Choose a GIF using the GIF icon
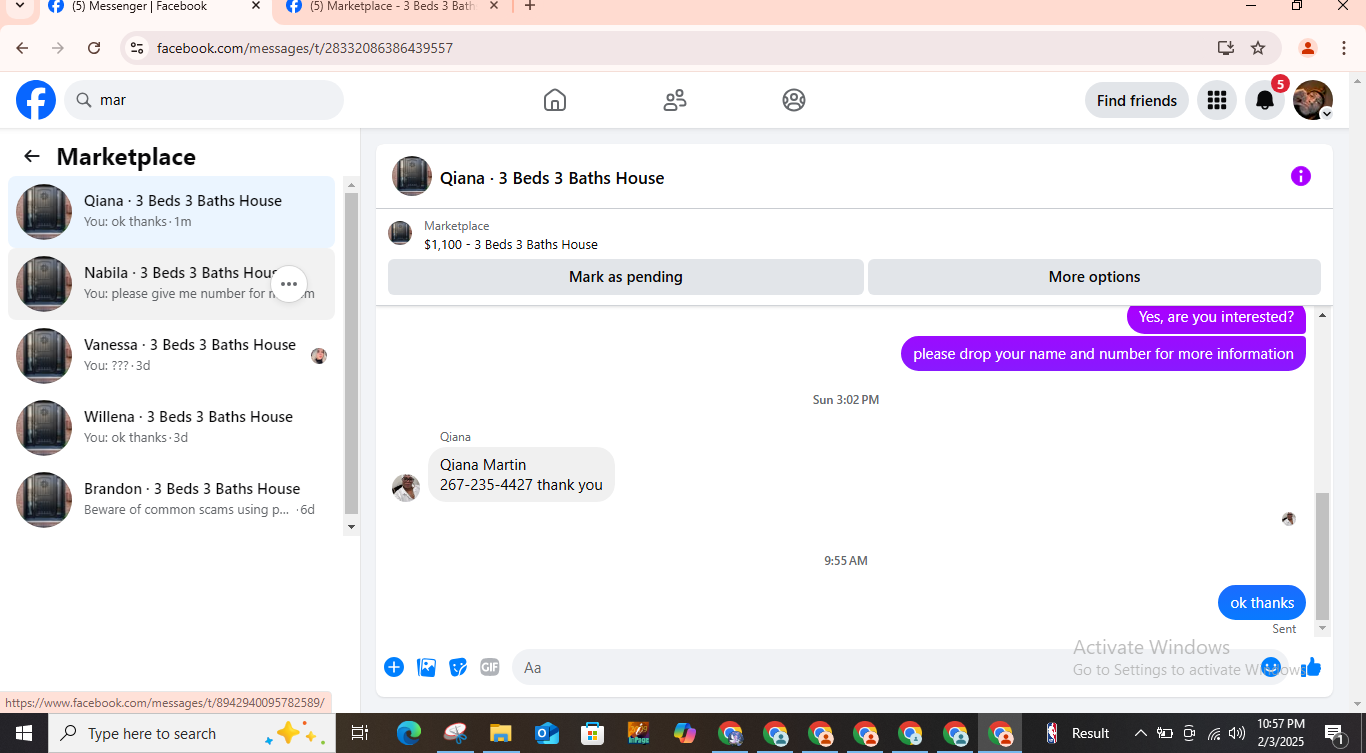Screen dimensions: 1366x753 (490, 667)
